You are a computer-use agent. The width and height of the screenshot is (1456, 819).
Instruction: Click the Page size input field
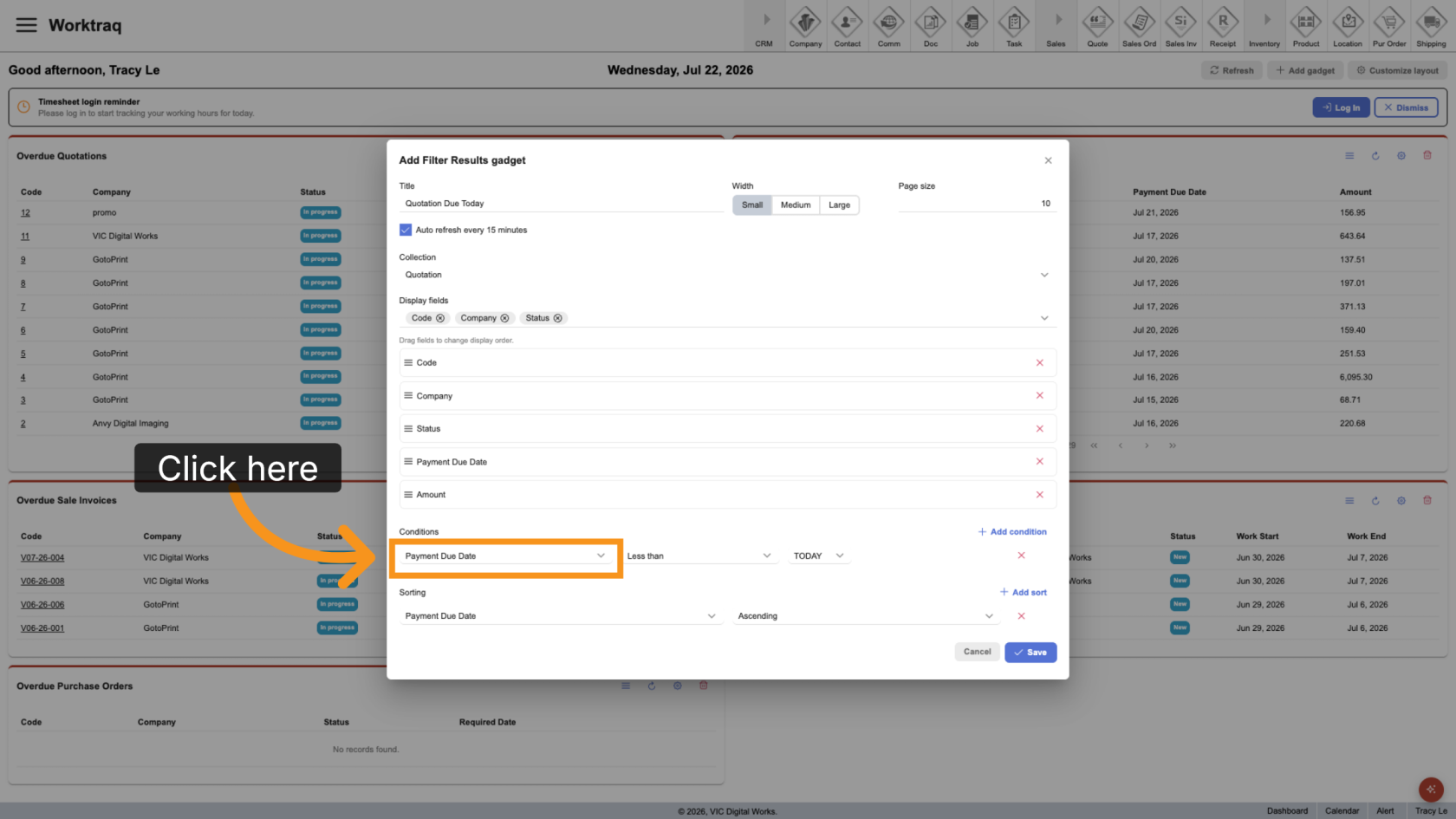(x=977, y=204)
